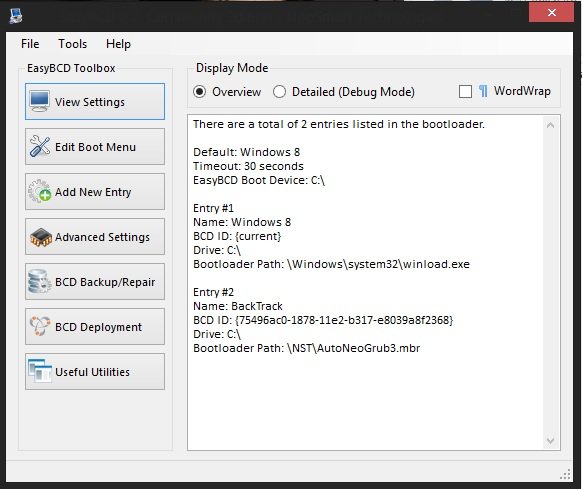This screenshot has height=489, width=582.
Task: Open Add New Entry label
Action: (93, 192)
